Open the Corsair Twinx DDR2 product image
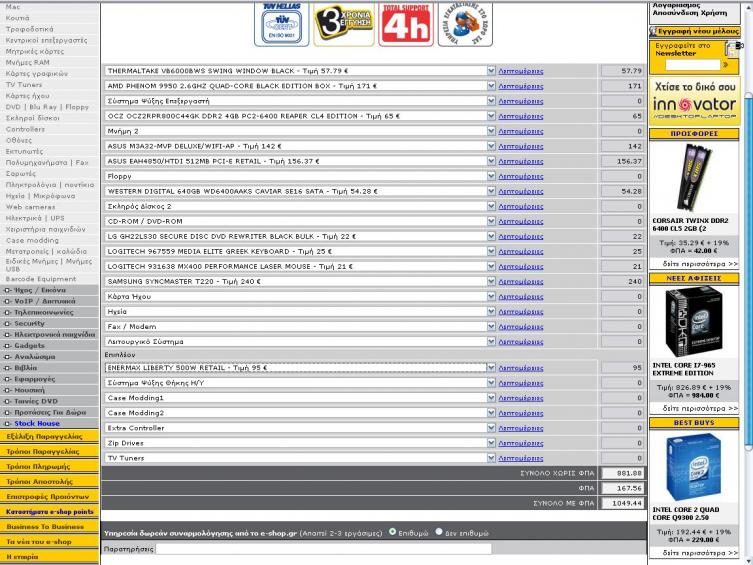 point(694,178)
